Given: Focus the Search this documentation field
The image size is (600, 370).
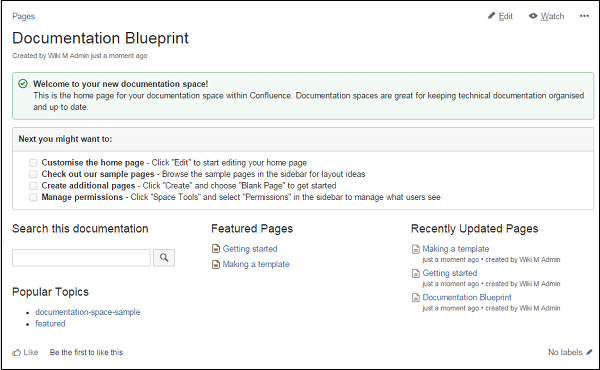Looking at the screenshot, I should click(81, 258).
